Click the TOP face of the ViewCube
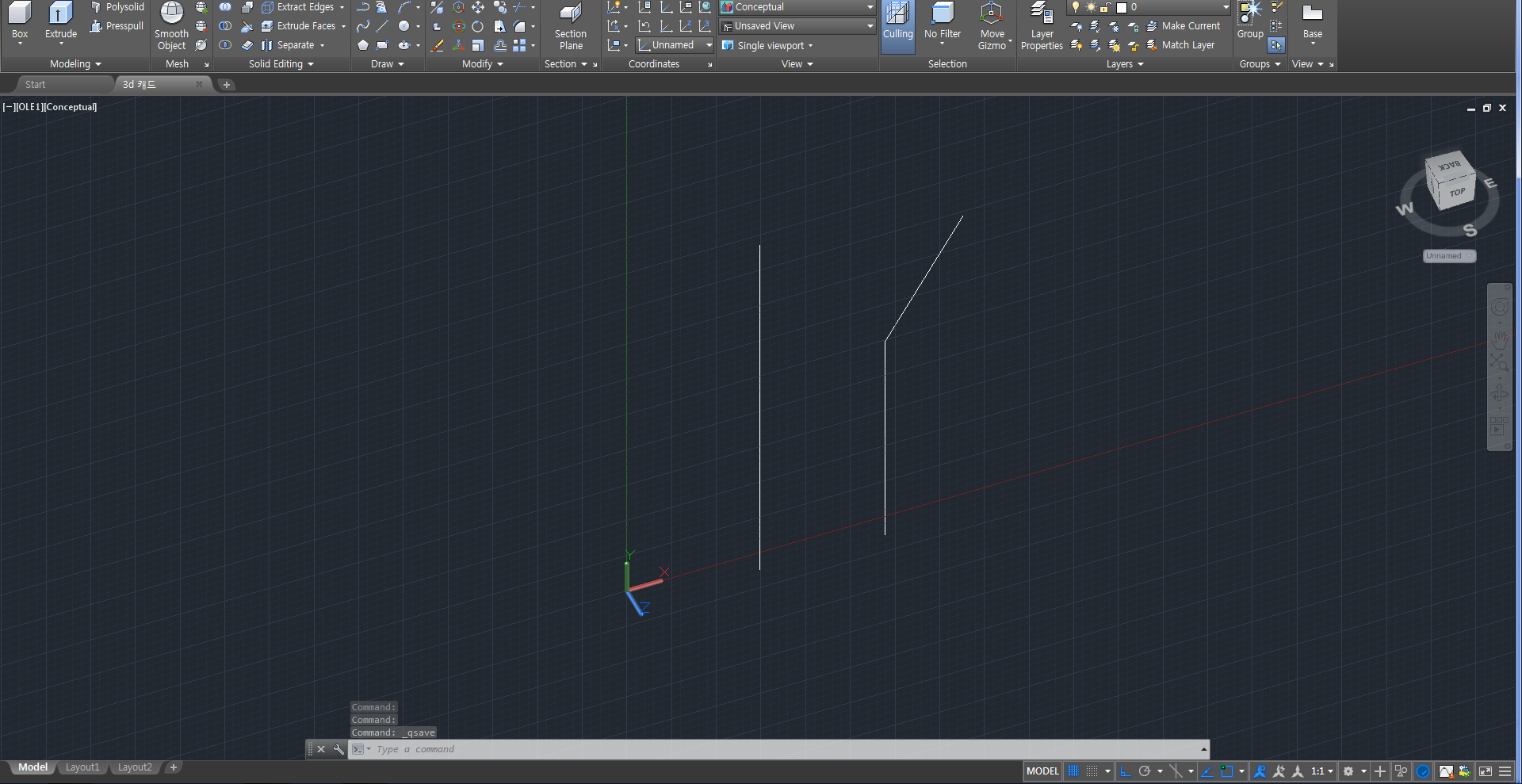The image size is (1522, 784). (x=1457, y=193)
